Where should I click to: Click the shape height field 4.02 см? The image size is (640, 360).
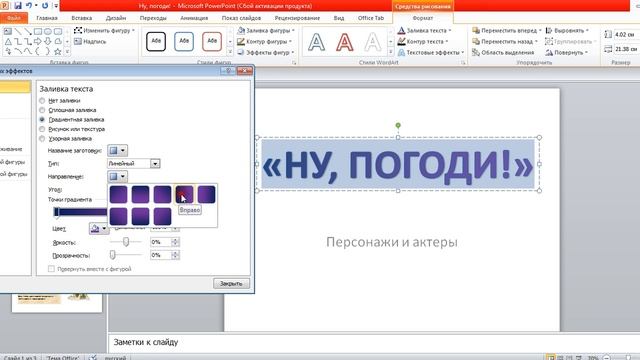click(627, 35)
